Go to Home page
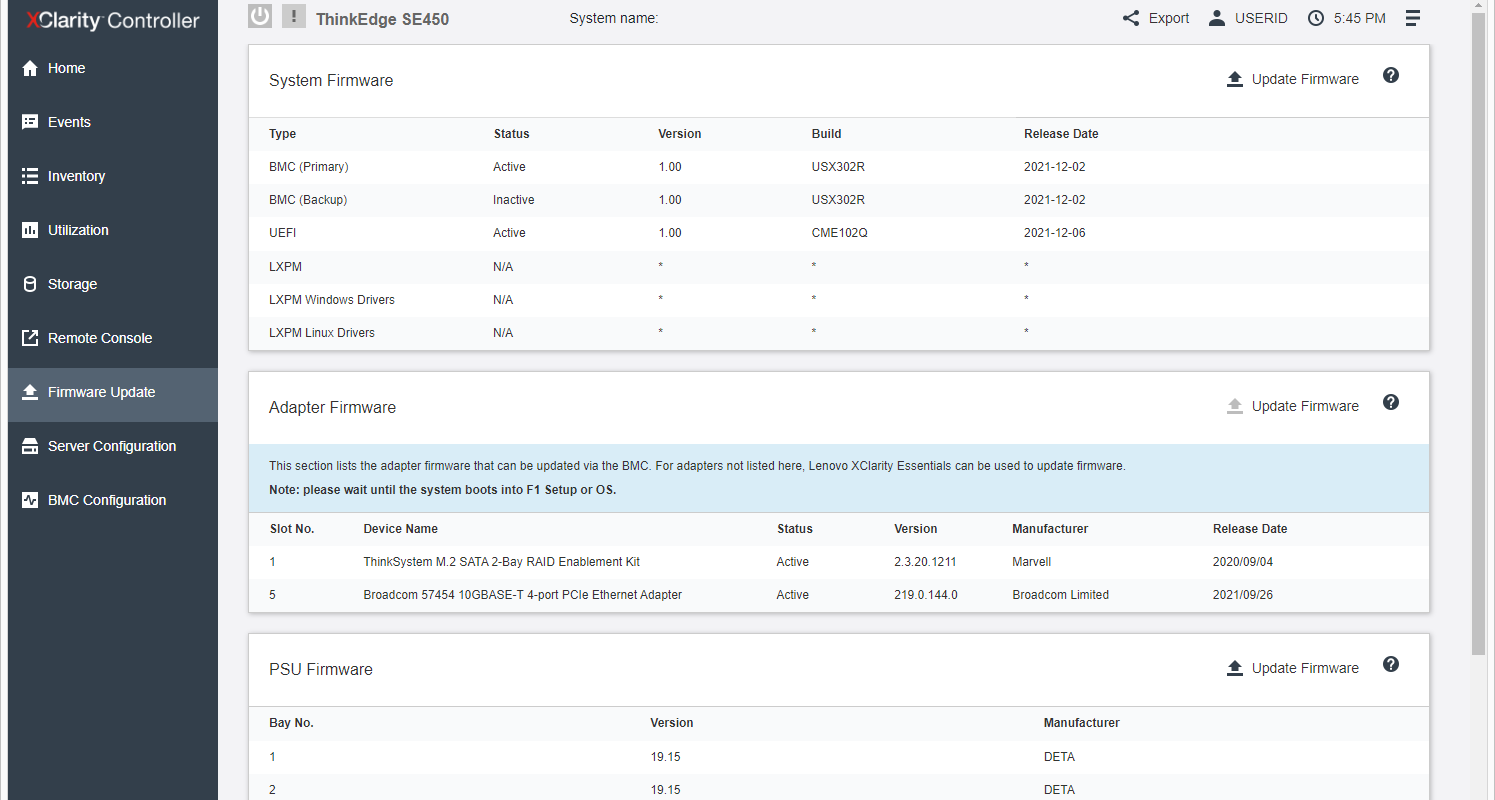1495x800 pixels. [x=113, y=68]
